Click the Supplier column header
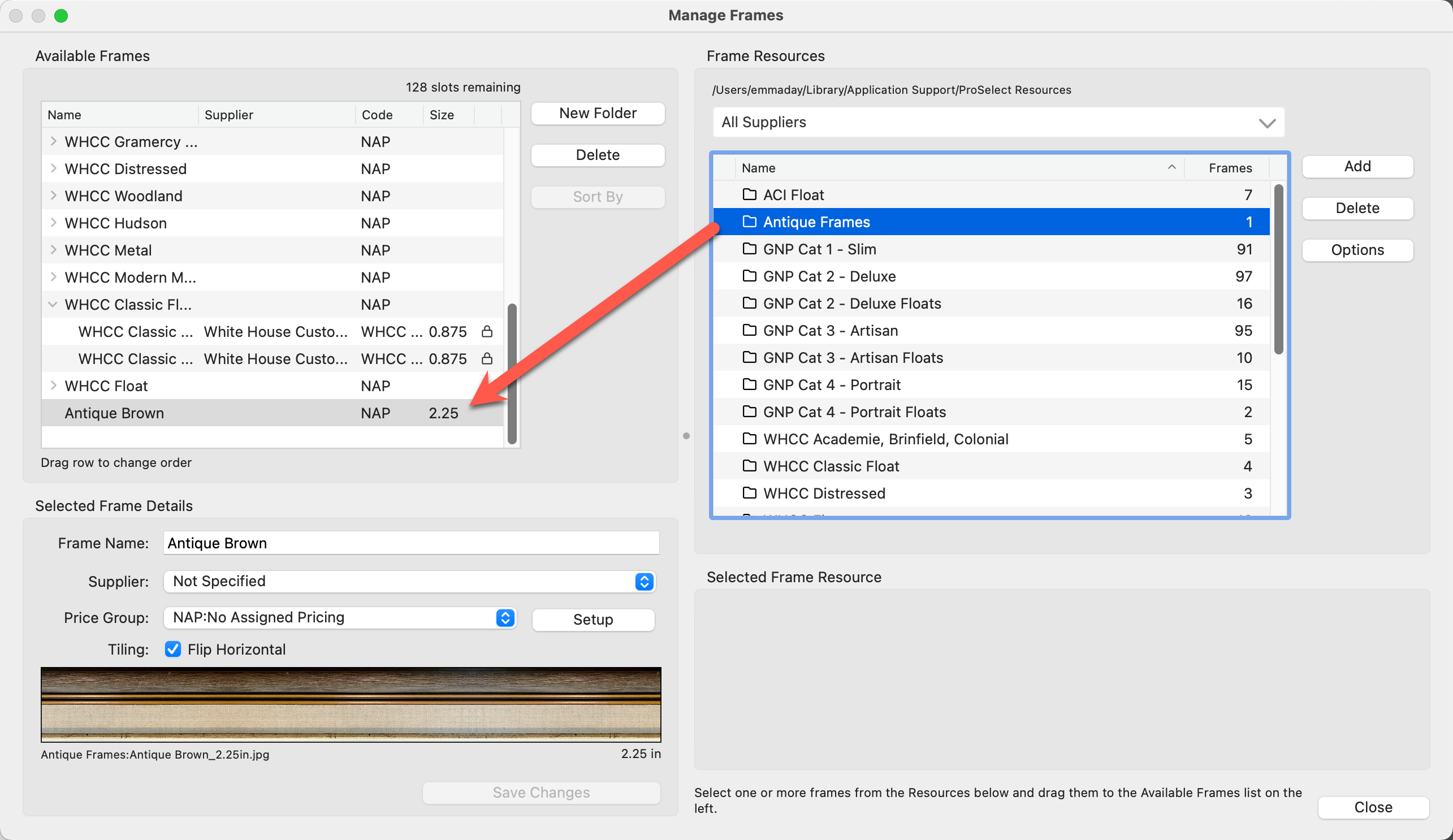This screenshot has width=1453, height=840. point(229,115)
